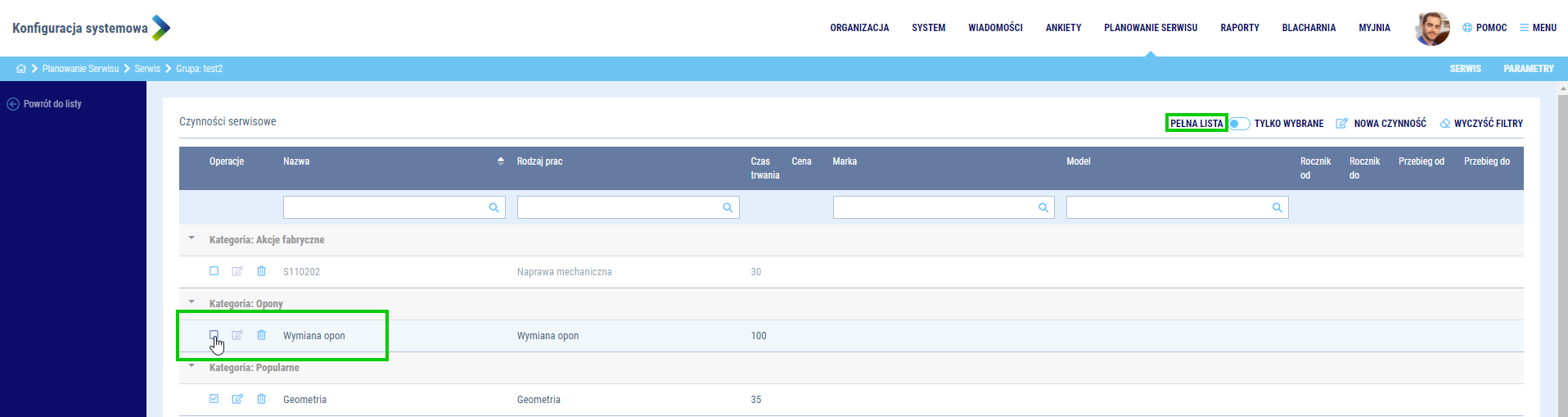Edit the Geometria service row
The width and height of the screenshot is (1568, 417).
pyautogui.click(x=237, y=399)
